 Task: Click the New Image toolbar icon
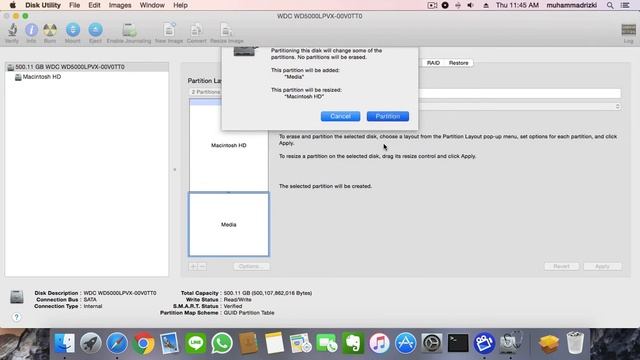[169, 33]
